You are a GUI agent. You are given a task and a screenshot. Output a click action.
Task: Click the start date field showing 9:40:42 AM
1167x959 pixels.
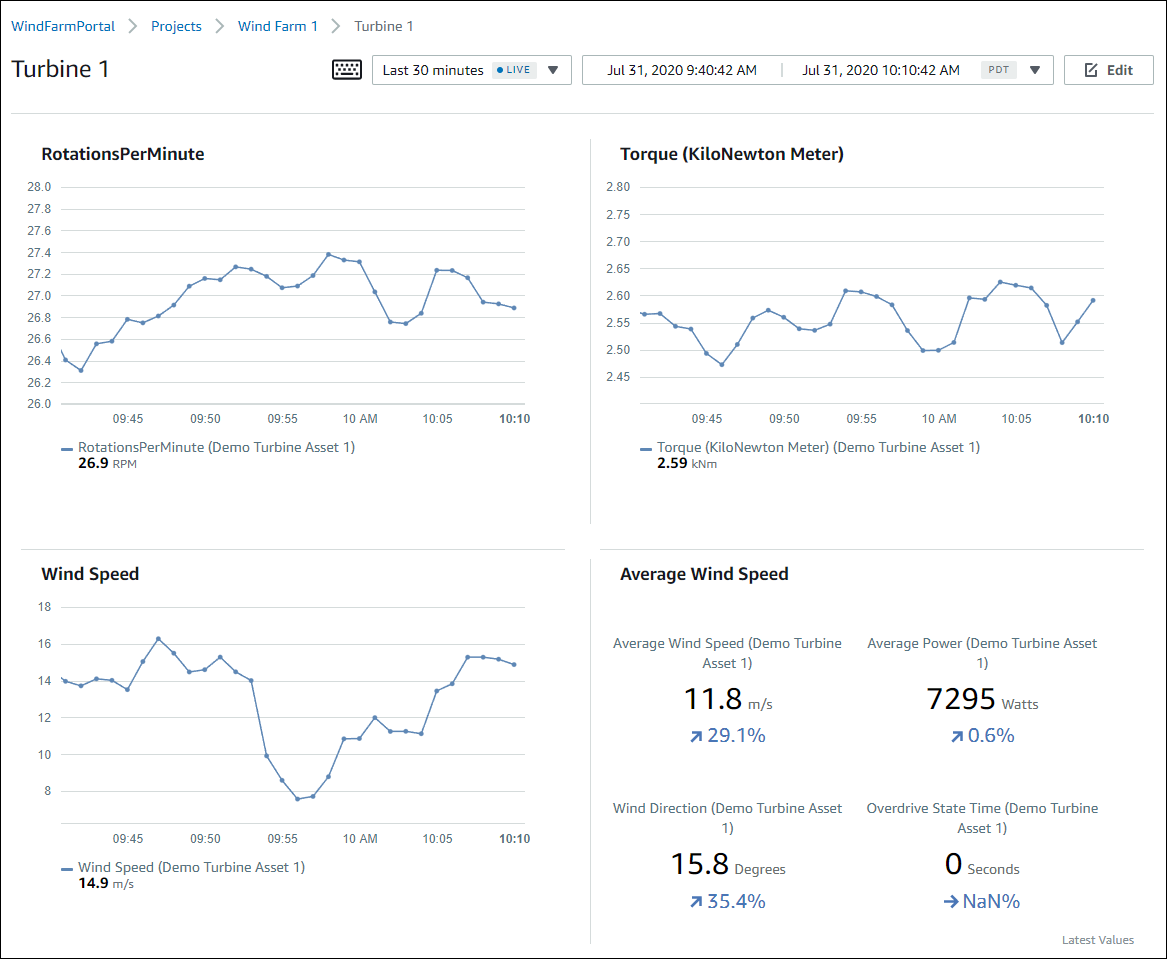click(x=680, y=69)
